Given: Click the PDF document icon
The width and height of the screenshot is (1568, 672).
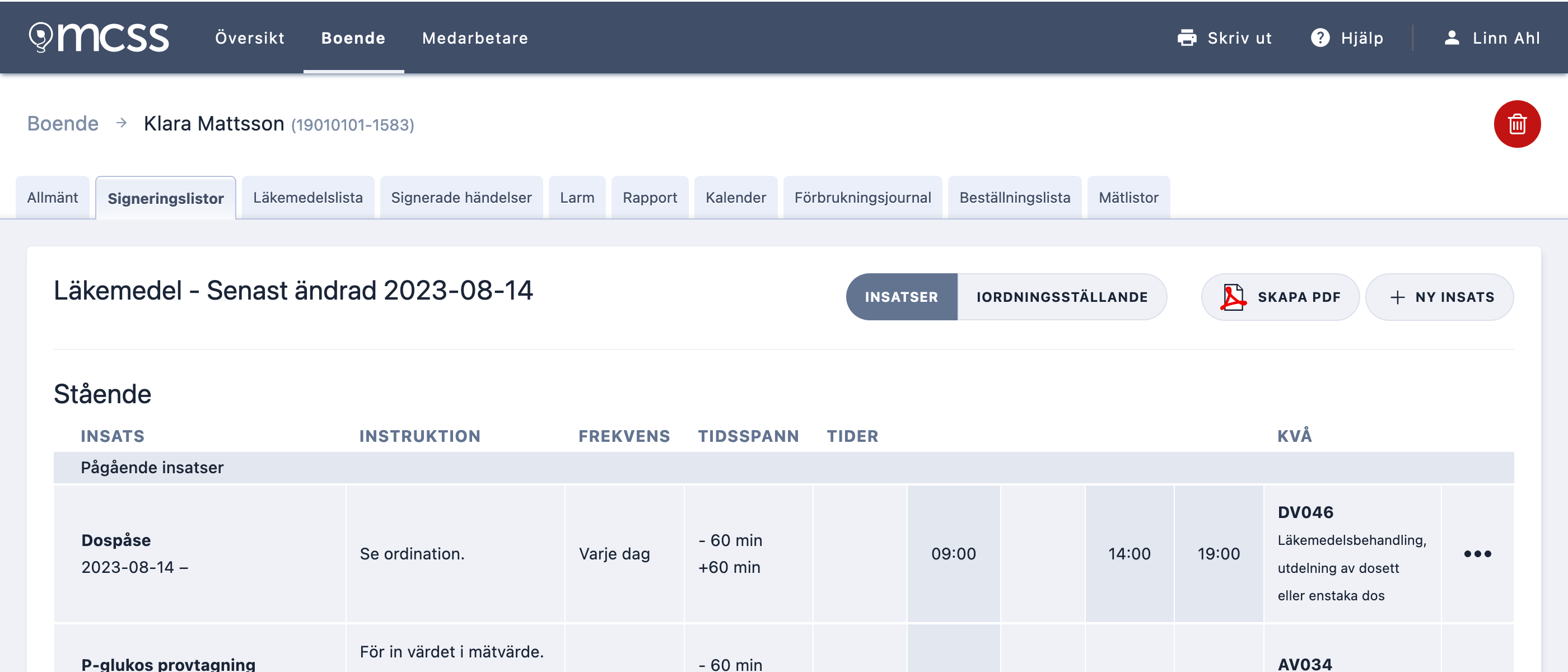Looking at the screenshot, I should (x=1233, y=297).
